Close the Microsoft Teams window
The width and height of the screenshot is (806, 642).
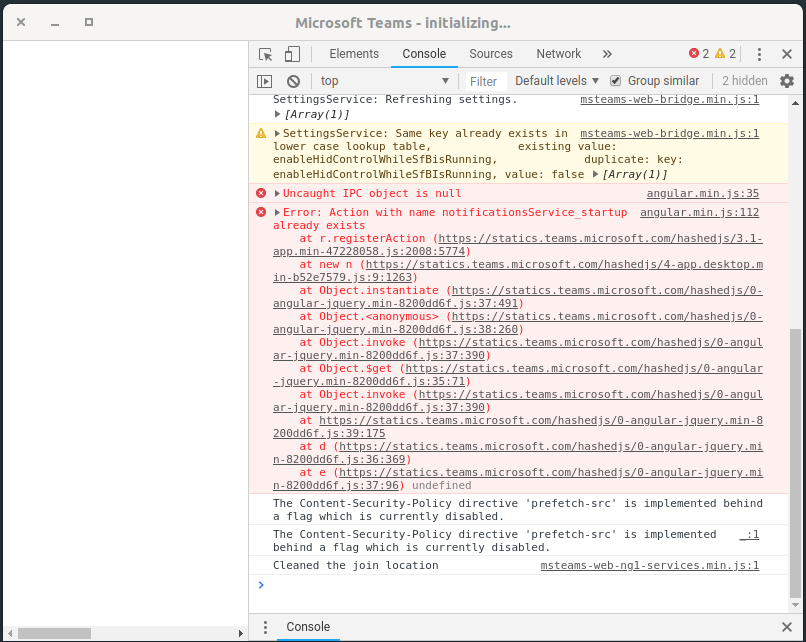(21, 22)
